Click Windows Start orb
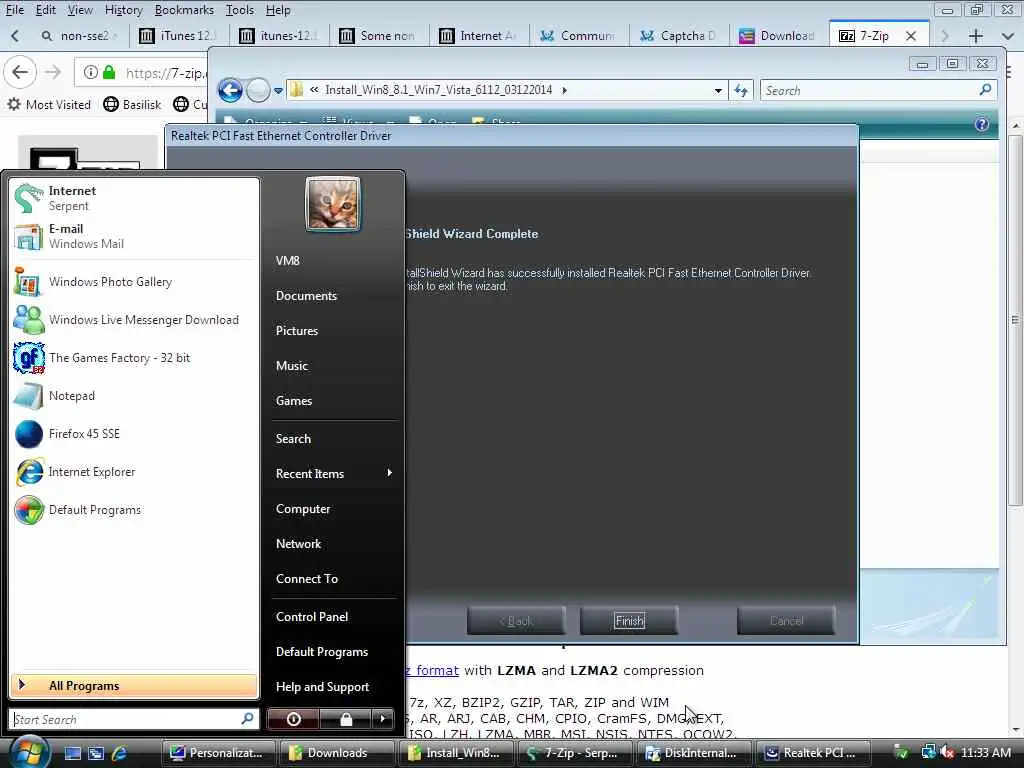 [27, 752]
